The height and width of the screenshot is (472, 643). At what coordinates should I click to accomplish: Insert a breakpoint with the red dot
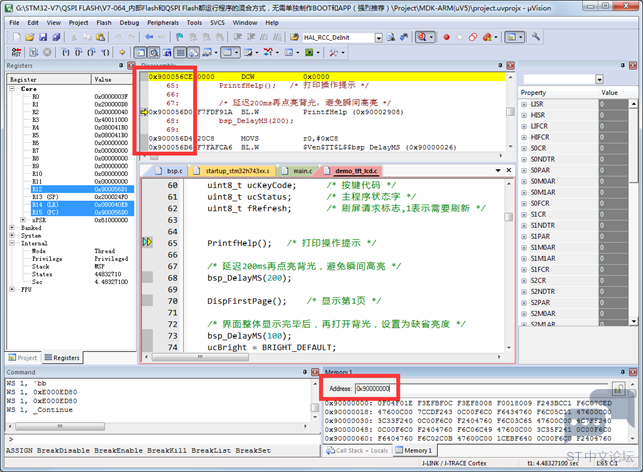(447, 37)
